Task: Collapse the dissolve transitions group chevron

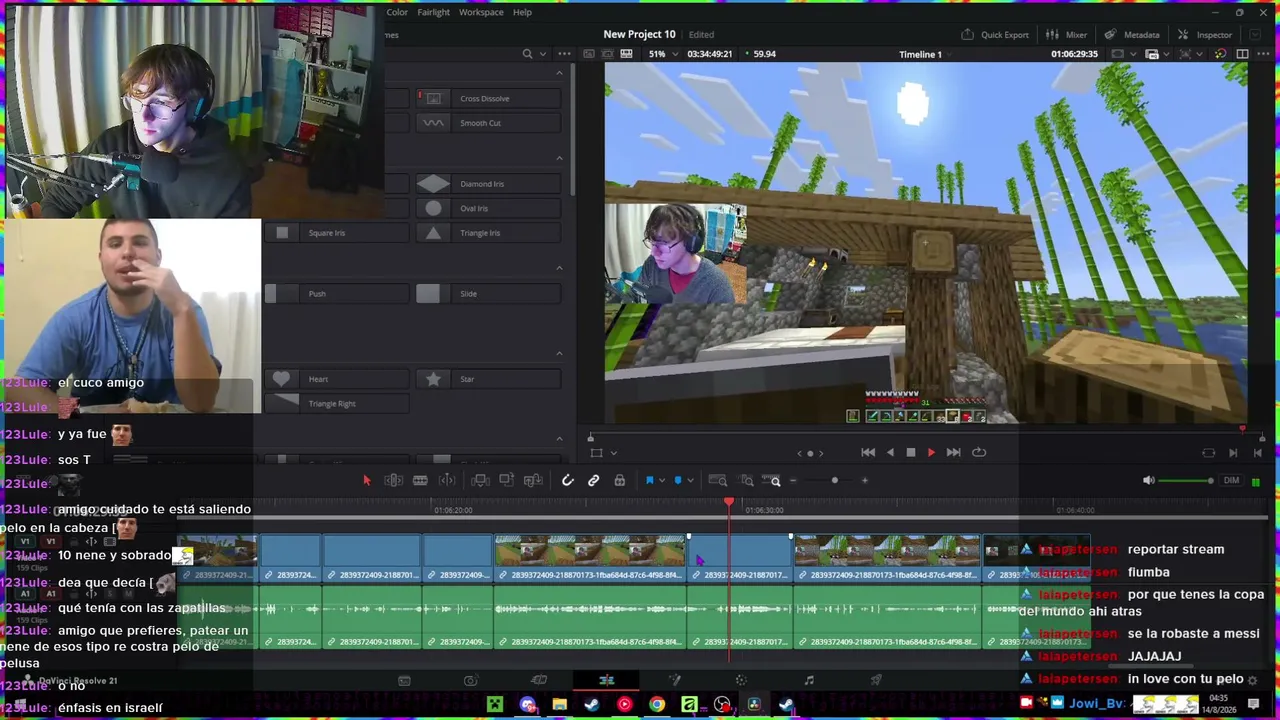Action: 559,73
